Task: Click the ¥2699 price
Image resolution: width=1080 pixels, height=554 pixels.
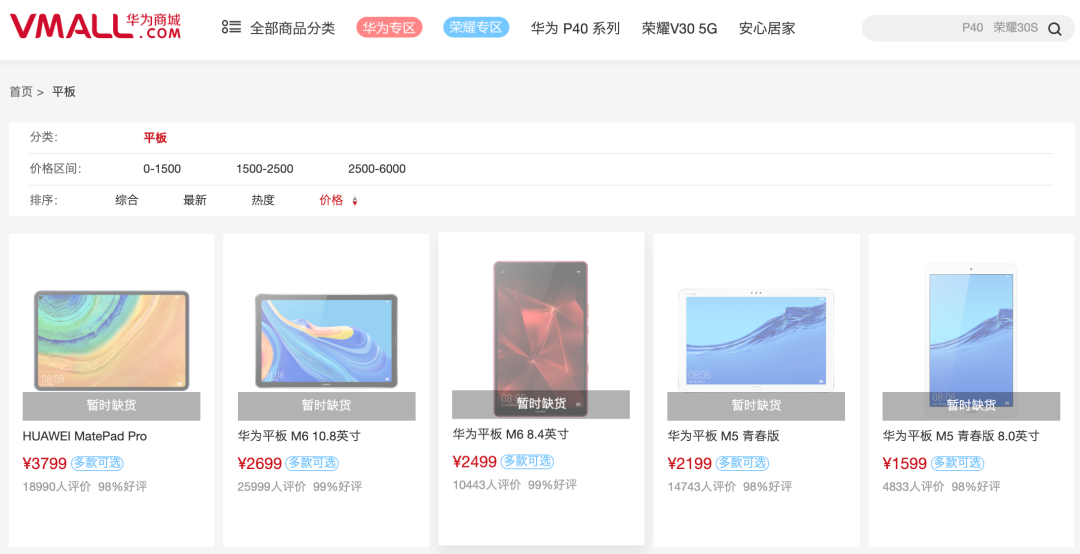Action: 260,464
